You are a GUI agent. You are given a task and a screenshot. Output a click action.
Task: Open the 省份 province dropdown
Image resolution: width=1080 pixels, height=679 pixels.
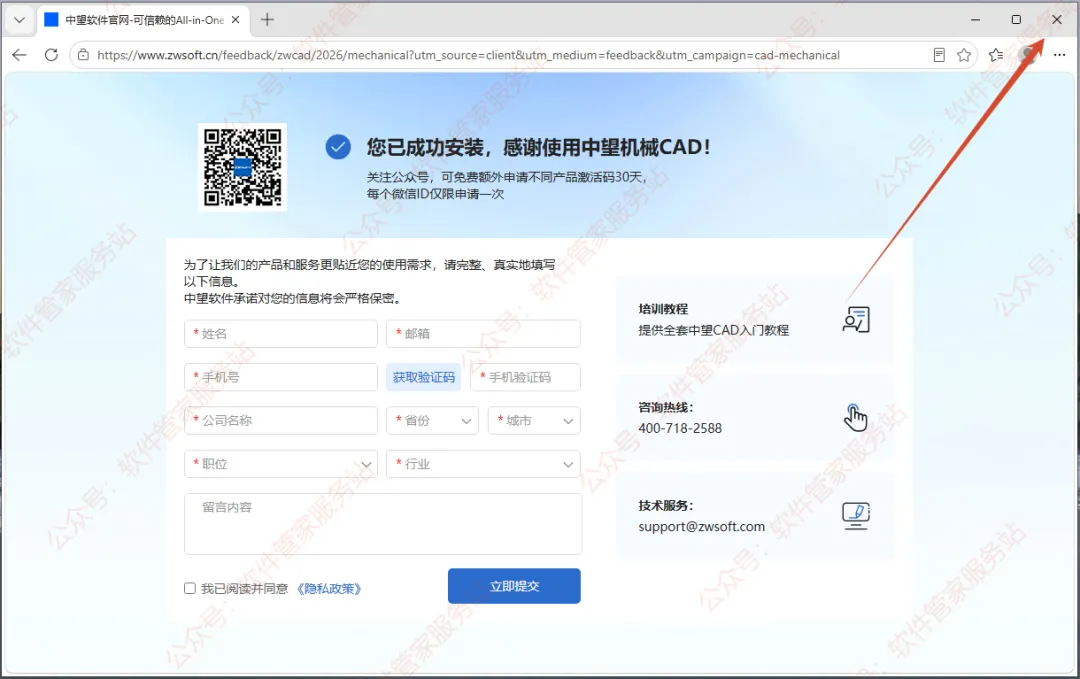433,421
